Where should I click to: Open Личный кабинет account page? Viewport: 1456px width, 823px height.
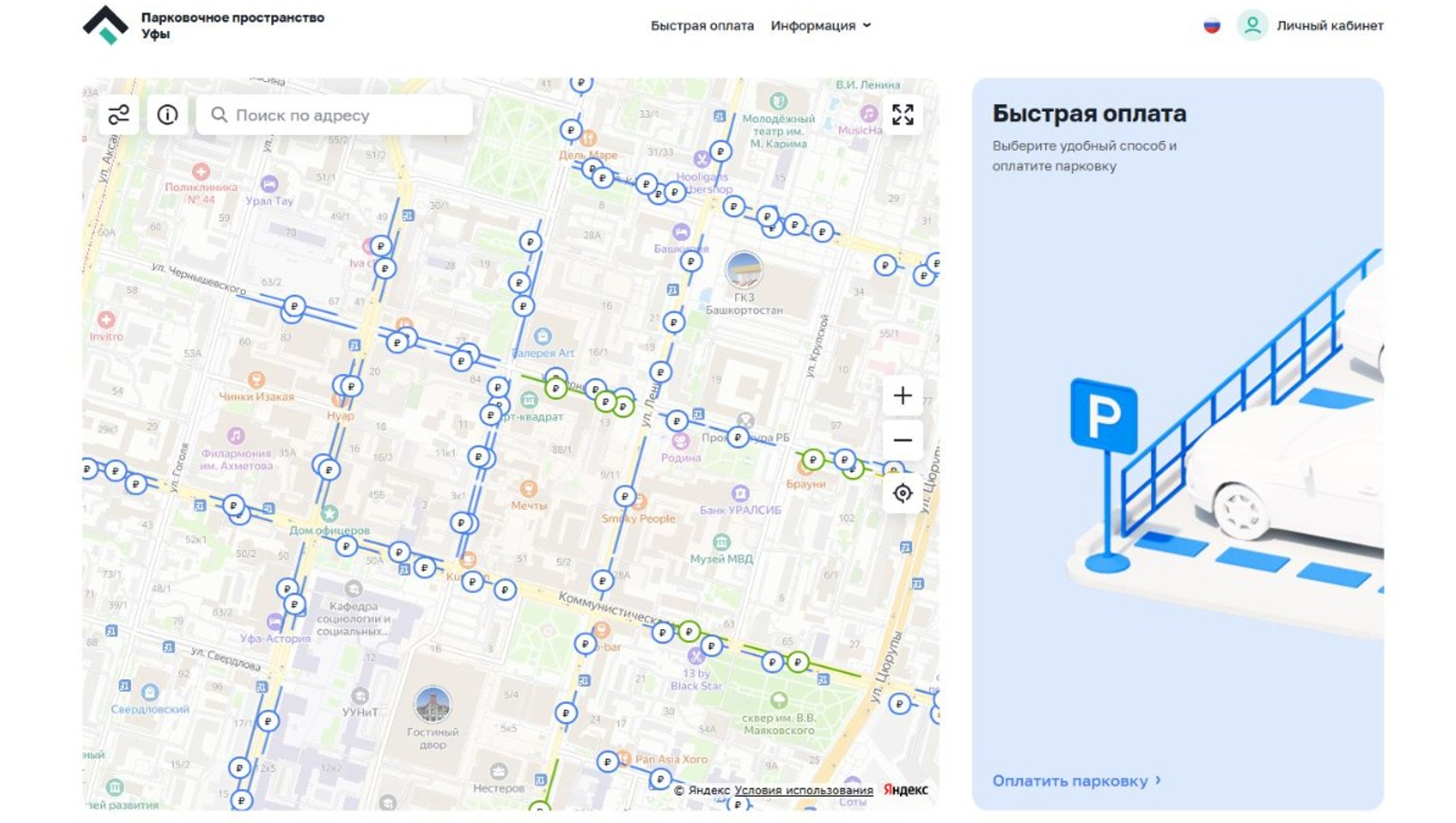tap(1329, 25)
